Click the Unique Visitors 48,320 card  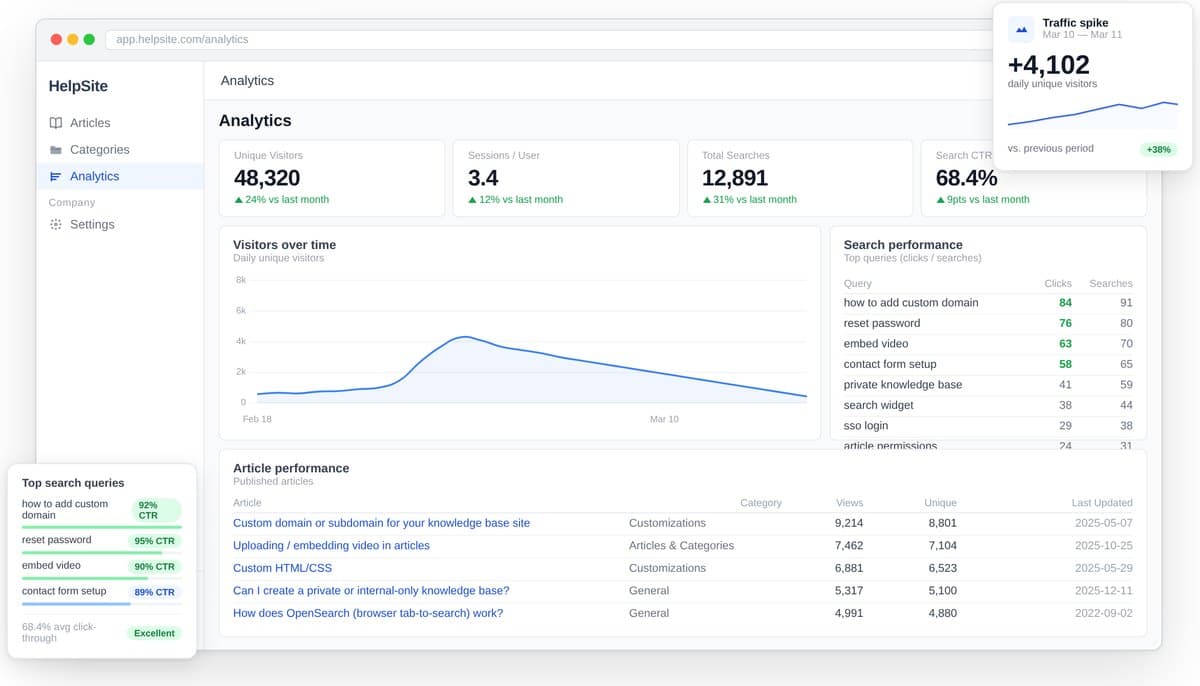(332, 178)
